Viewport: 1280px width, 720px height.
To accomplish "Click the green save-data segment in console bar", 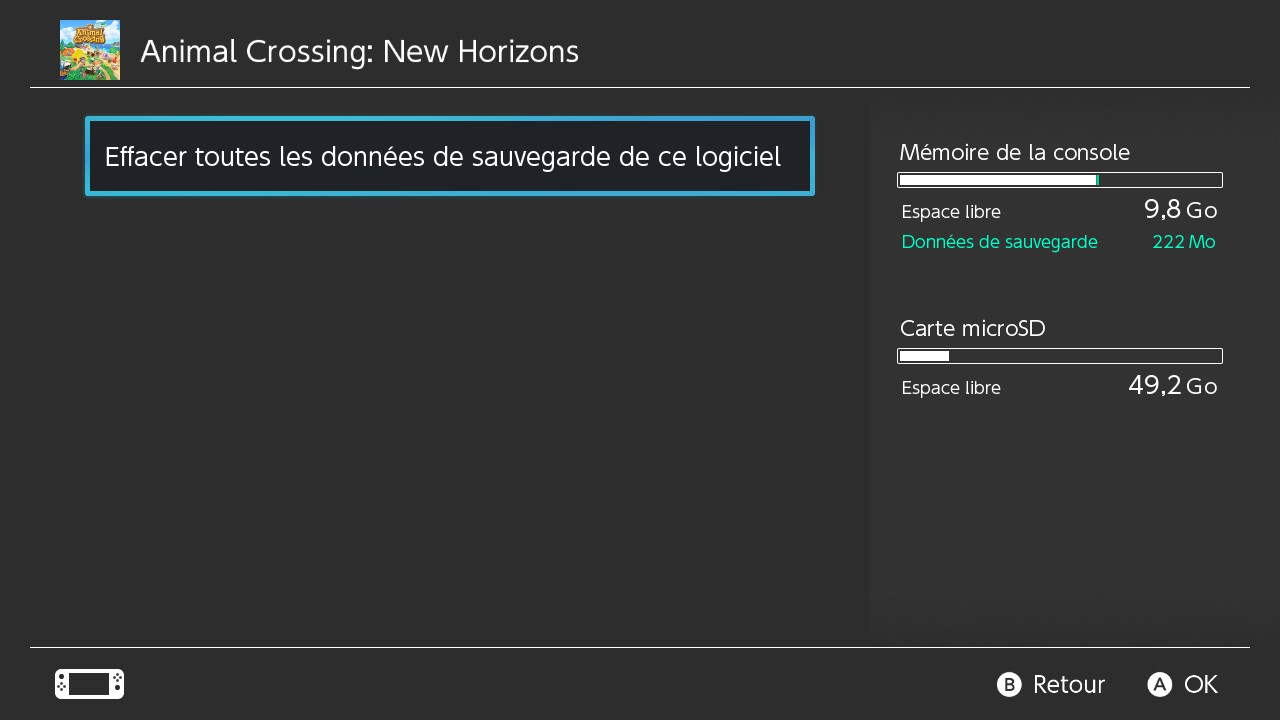I will [1098, 180].
